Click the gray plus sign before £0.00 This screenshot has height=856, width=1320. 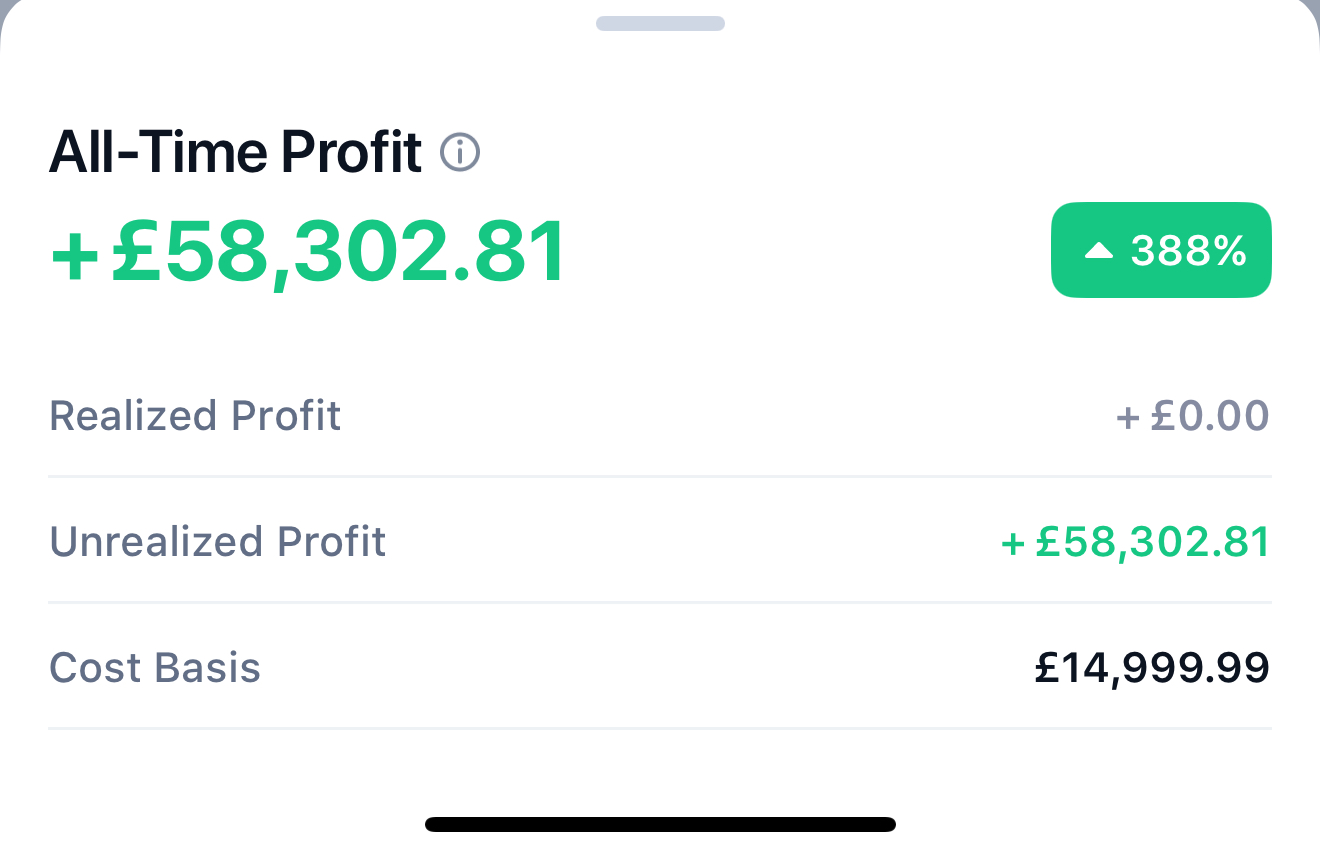pyautogui.click(x=1128, y=418)
